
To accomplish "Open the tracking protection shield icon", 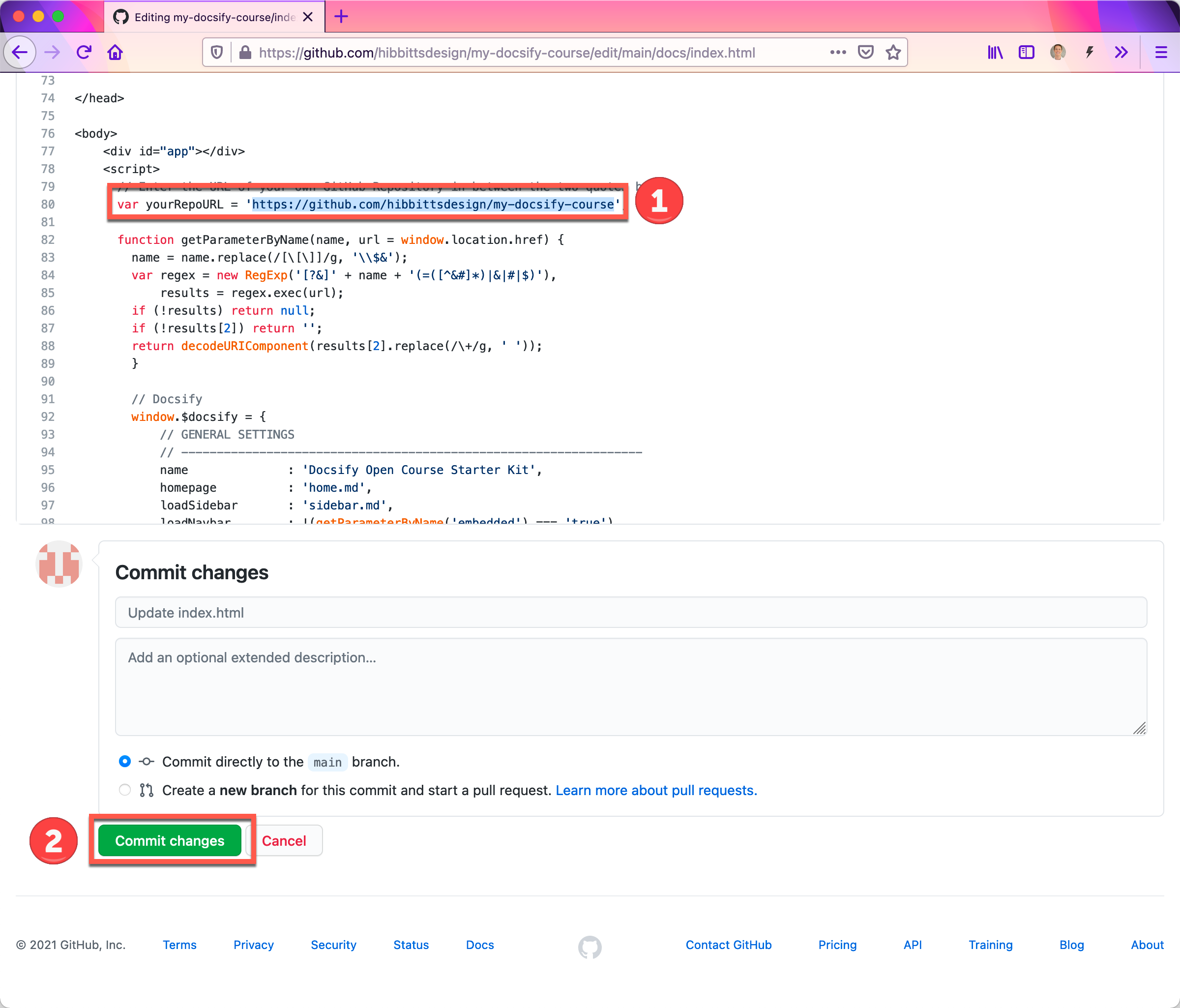I will point(217,53).
